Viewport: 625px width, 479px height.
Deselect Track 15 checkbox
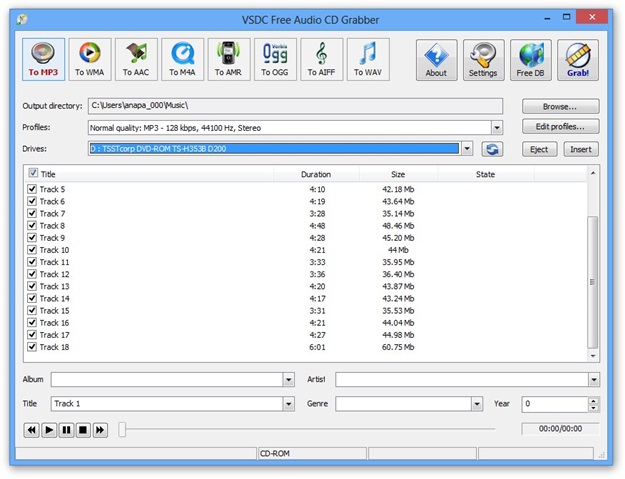(32, 310)
